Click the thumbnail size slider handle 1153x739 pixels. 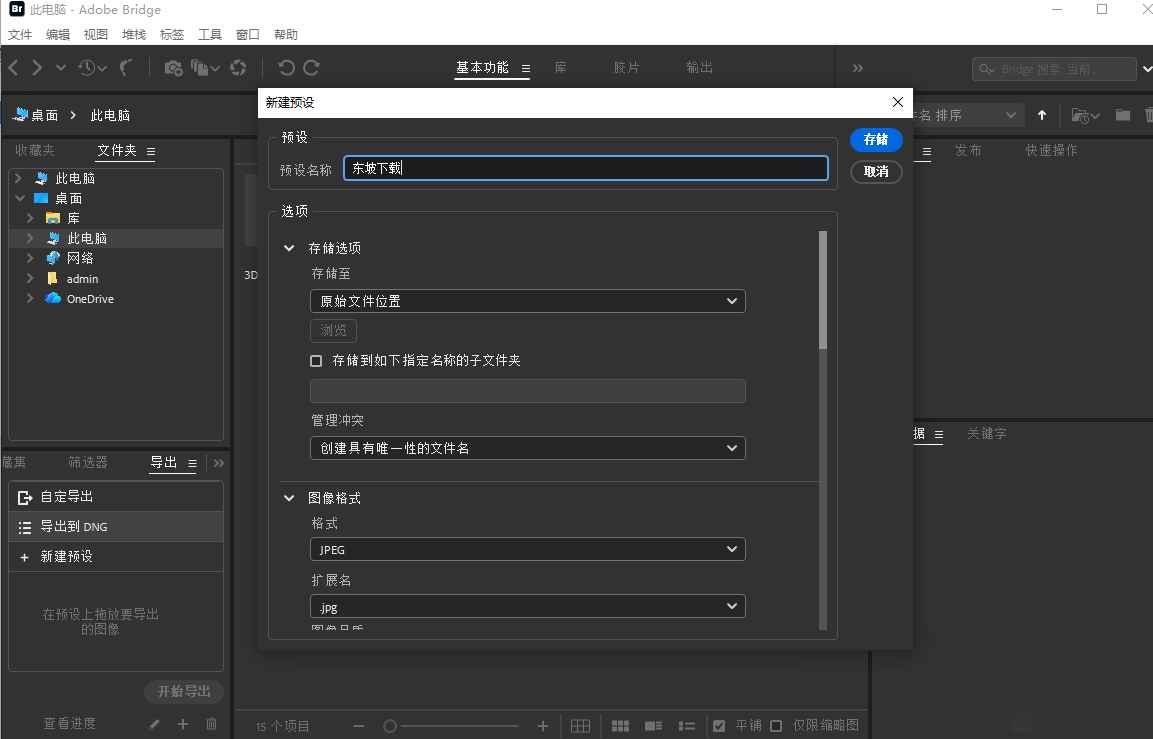[390, 726]
